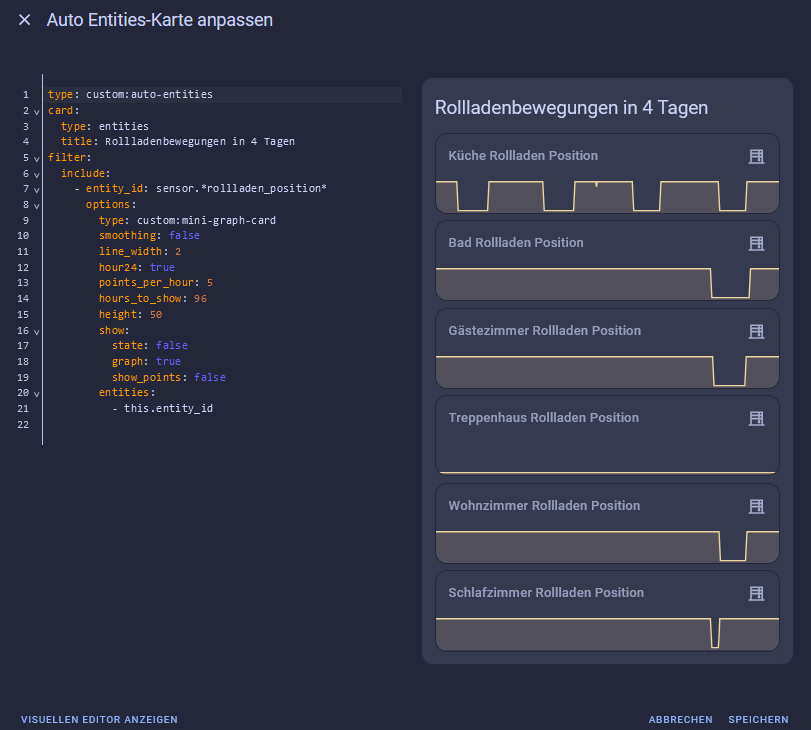Click the 'hours_to_show: 96' code line
This screenshot has height=730, width=811.
click(153, 299)
